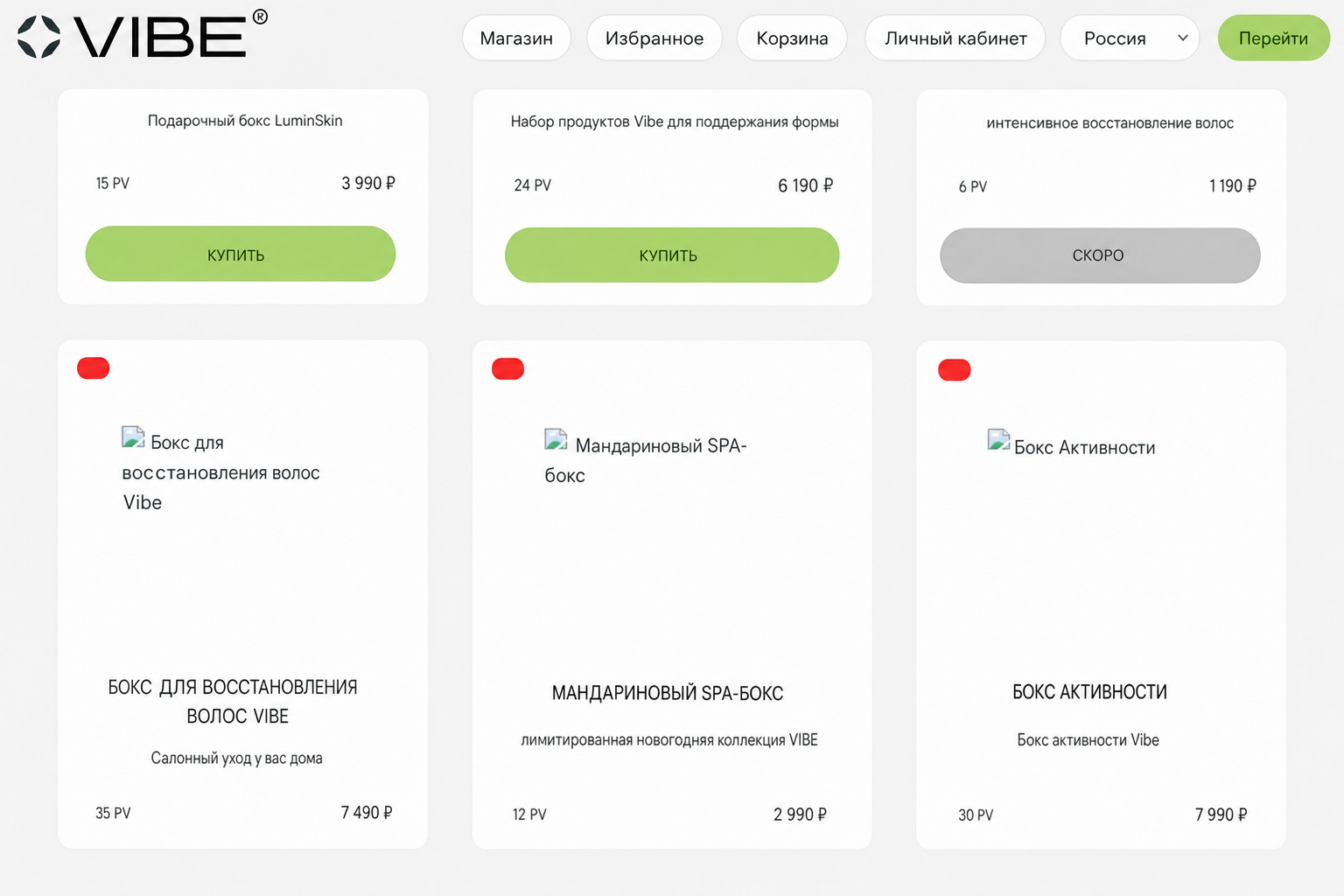Open Личный кабинет
The width and height of the screenshot is (1344, 896).
(955, 38)
